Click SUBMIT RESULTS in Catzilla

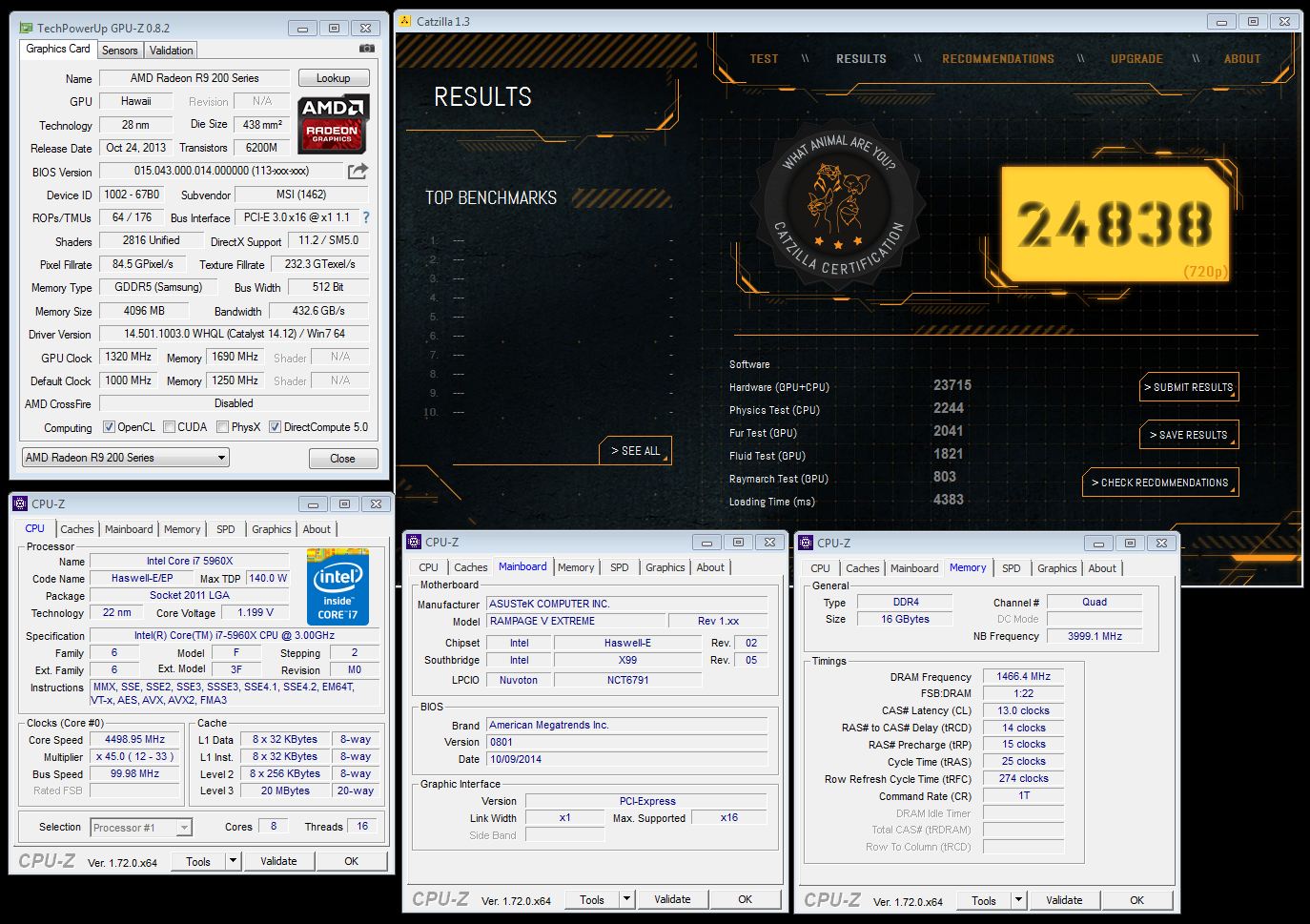pos(1189,387)
